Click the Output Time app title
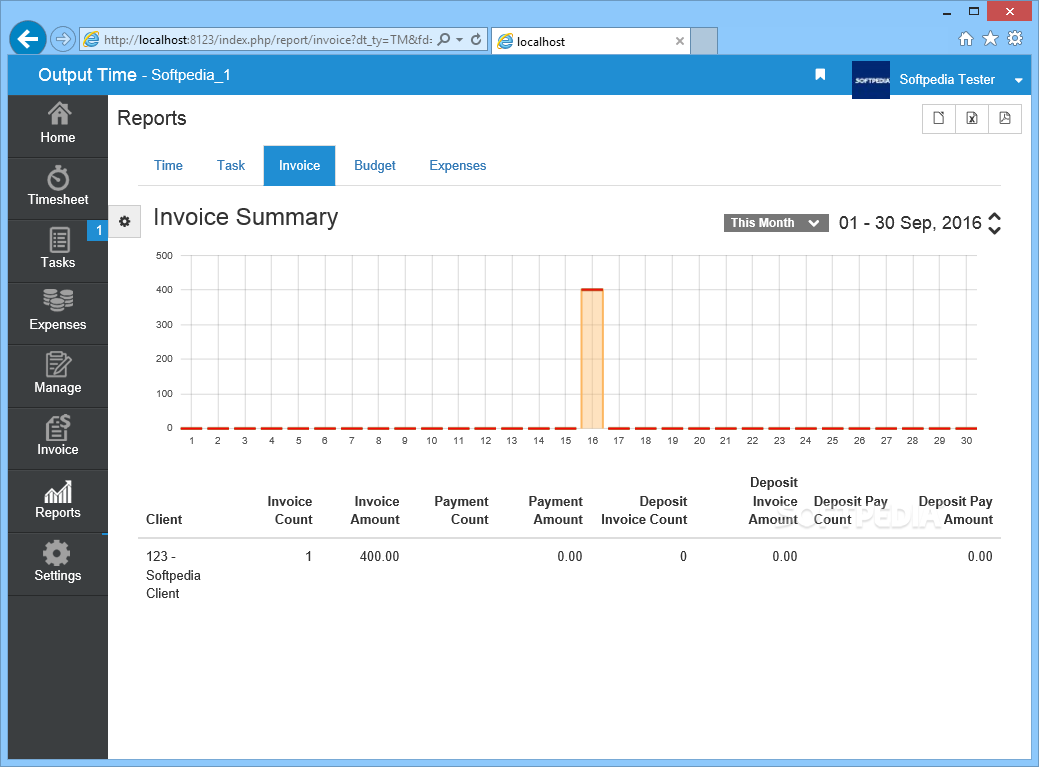Screen dimensions: 1039x767 pos(87,75)
